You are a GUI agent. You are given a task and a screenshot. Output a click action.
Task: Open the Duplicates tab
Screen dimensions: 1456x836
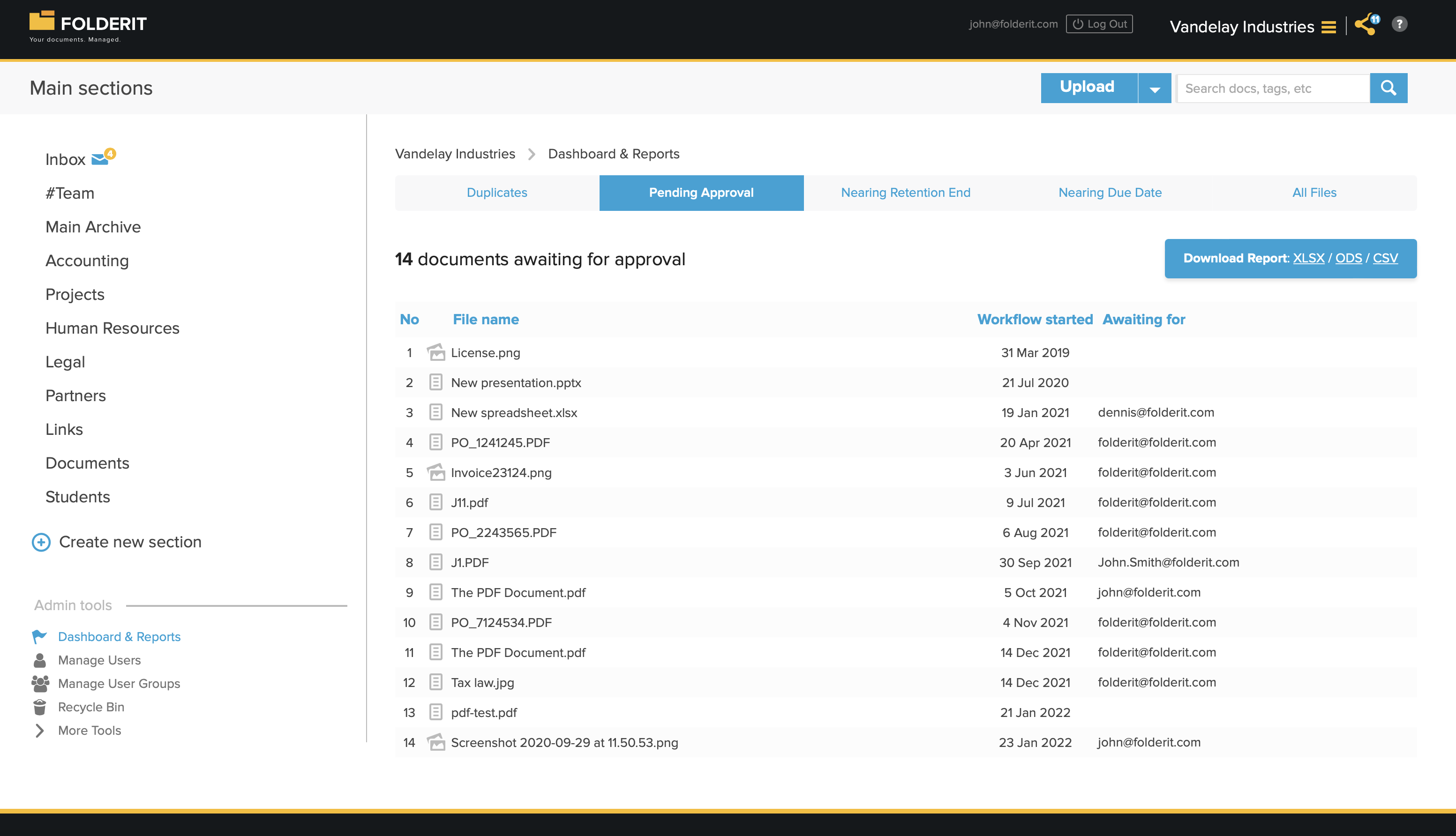[497, 192]
